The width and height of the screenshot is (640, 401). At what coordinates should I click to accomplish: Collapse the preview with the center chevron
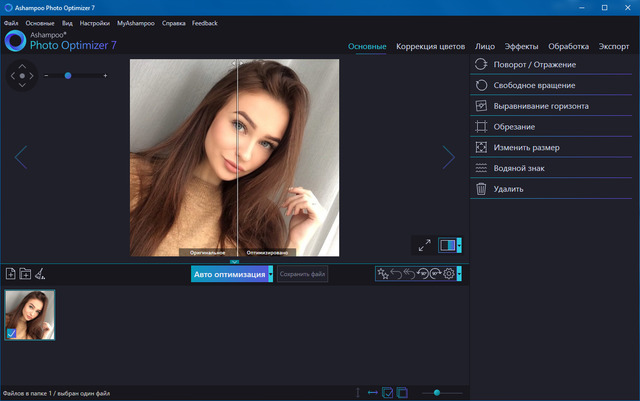[x=234, y=262]
